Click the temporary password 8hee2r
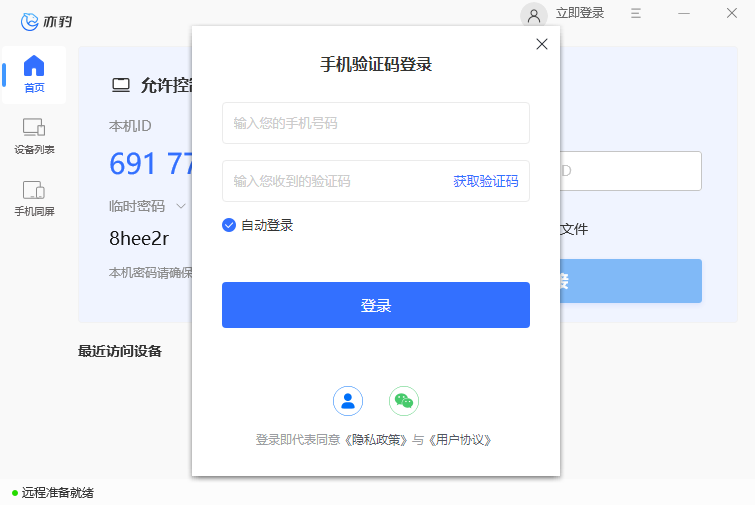This screenshot has height=505, width=755. point(139,238)
